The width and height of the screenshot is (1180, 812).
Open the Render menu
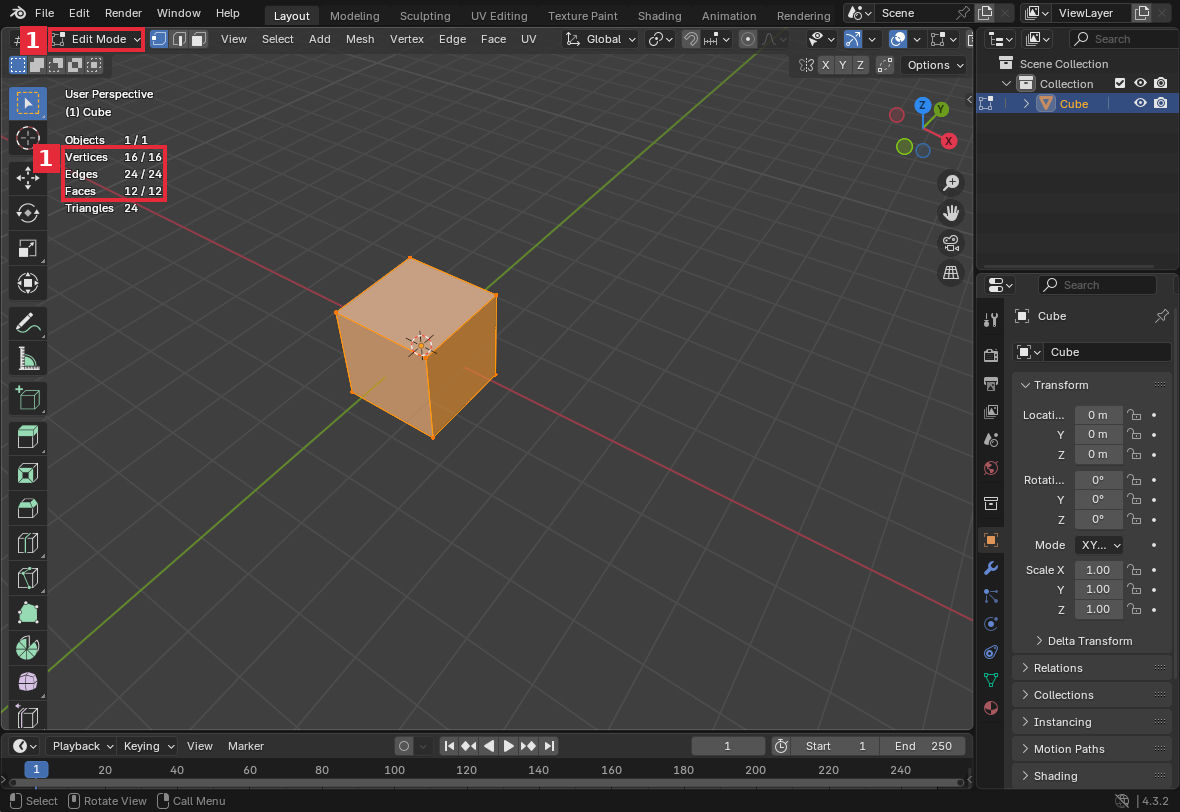pyautogui.click(x=123, y=14)
